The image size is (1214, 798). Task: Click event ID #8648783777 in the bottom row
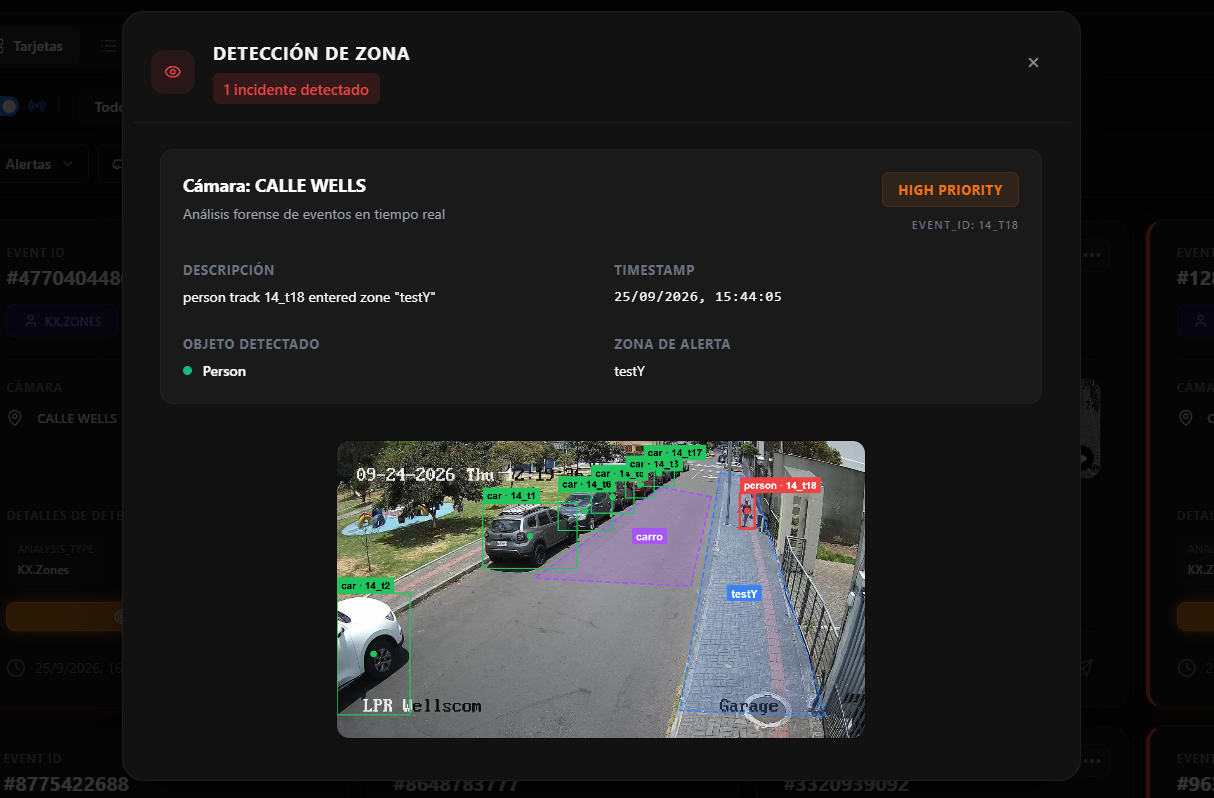pyautogui.click(x=458, y=784)
